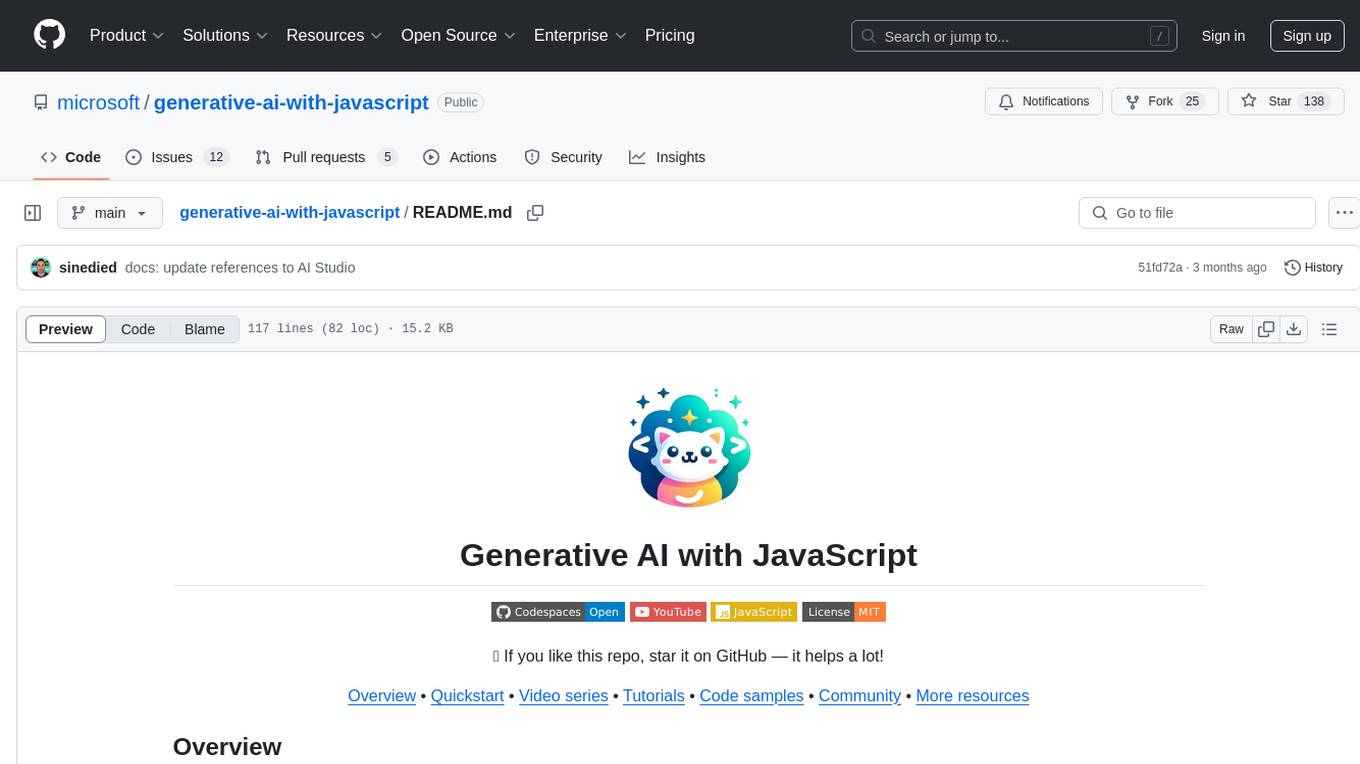Click the JavaScript badge
The width and height of the screenshot is (1360, 764).
754,612
